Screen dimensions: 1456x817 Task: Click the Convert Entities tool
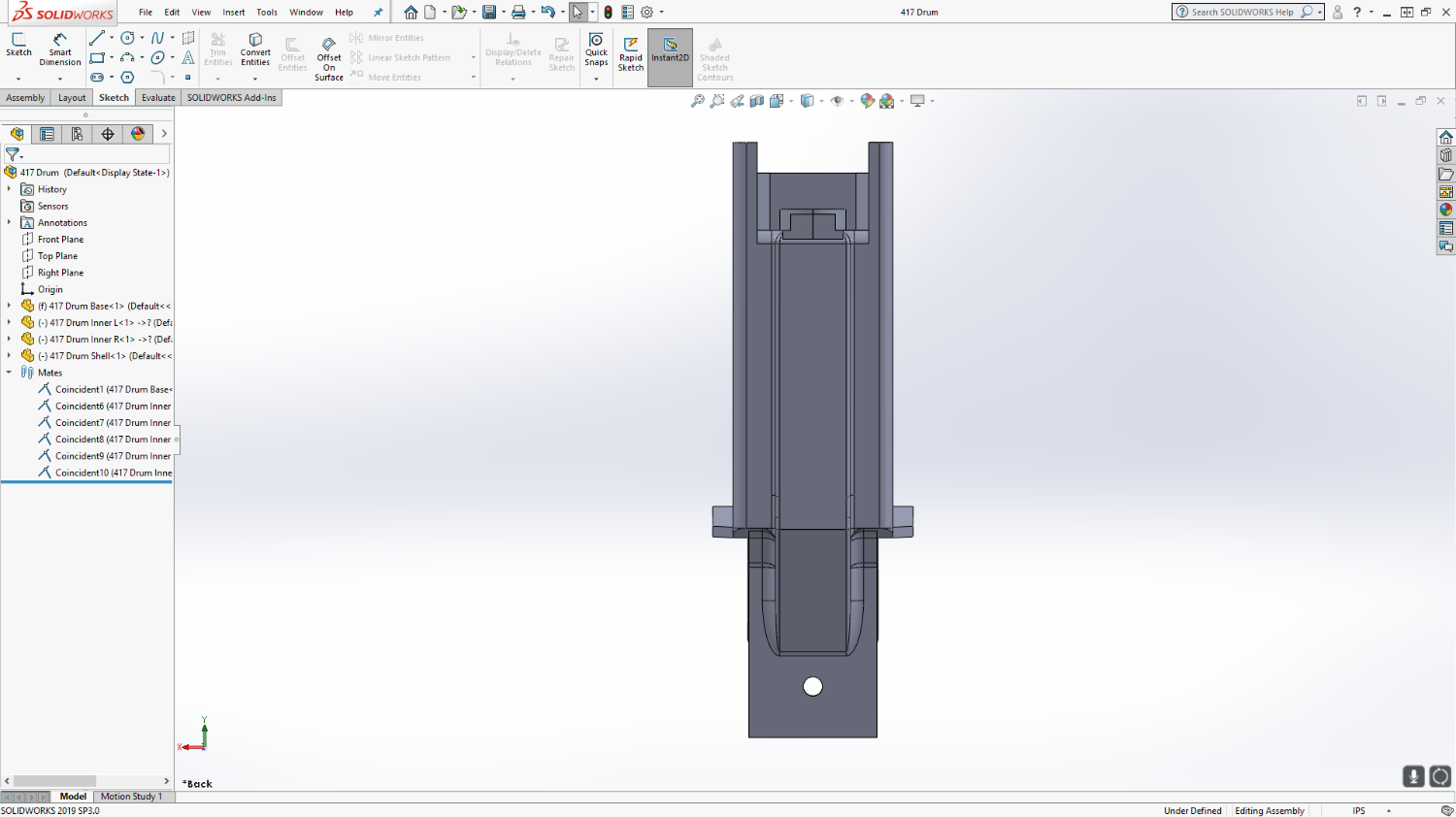coord(255,49)
